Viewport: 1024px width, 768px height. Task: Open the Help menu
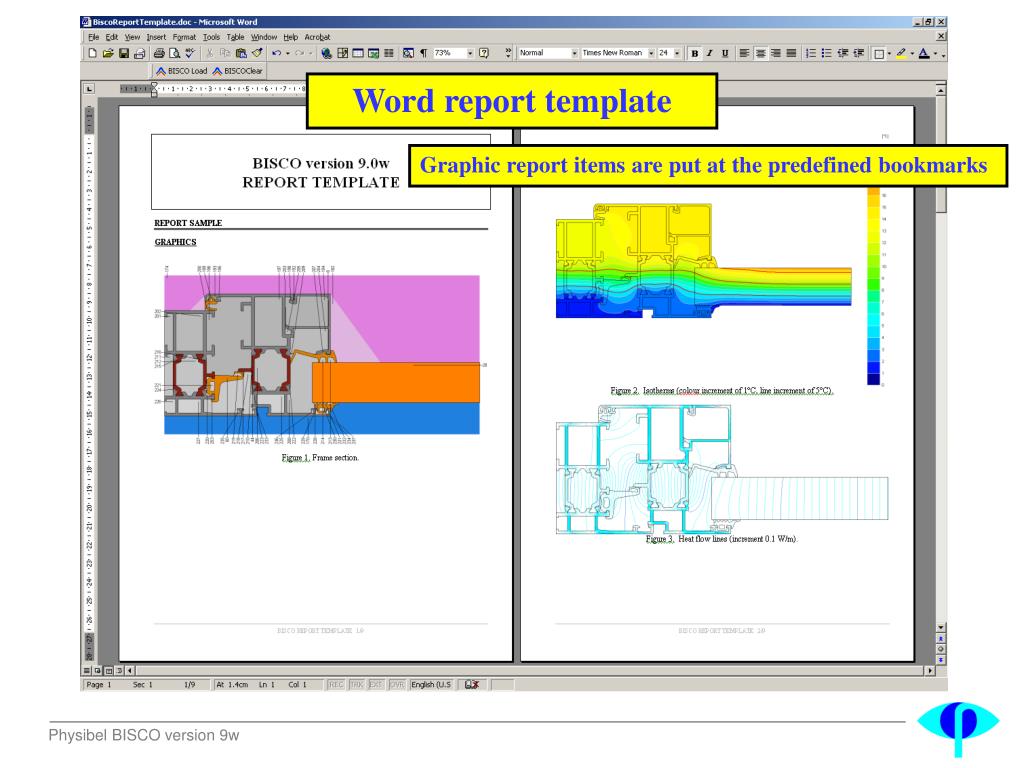291,37
